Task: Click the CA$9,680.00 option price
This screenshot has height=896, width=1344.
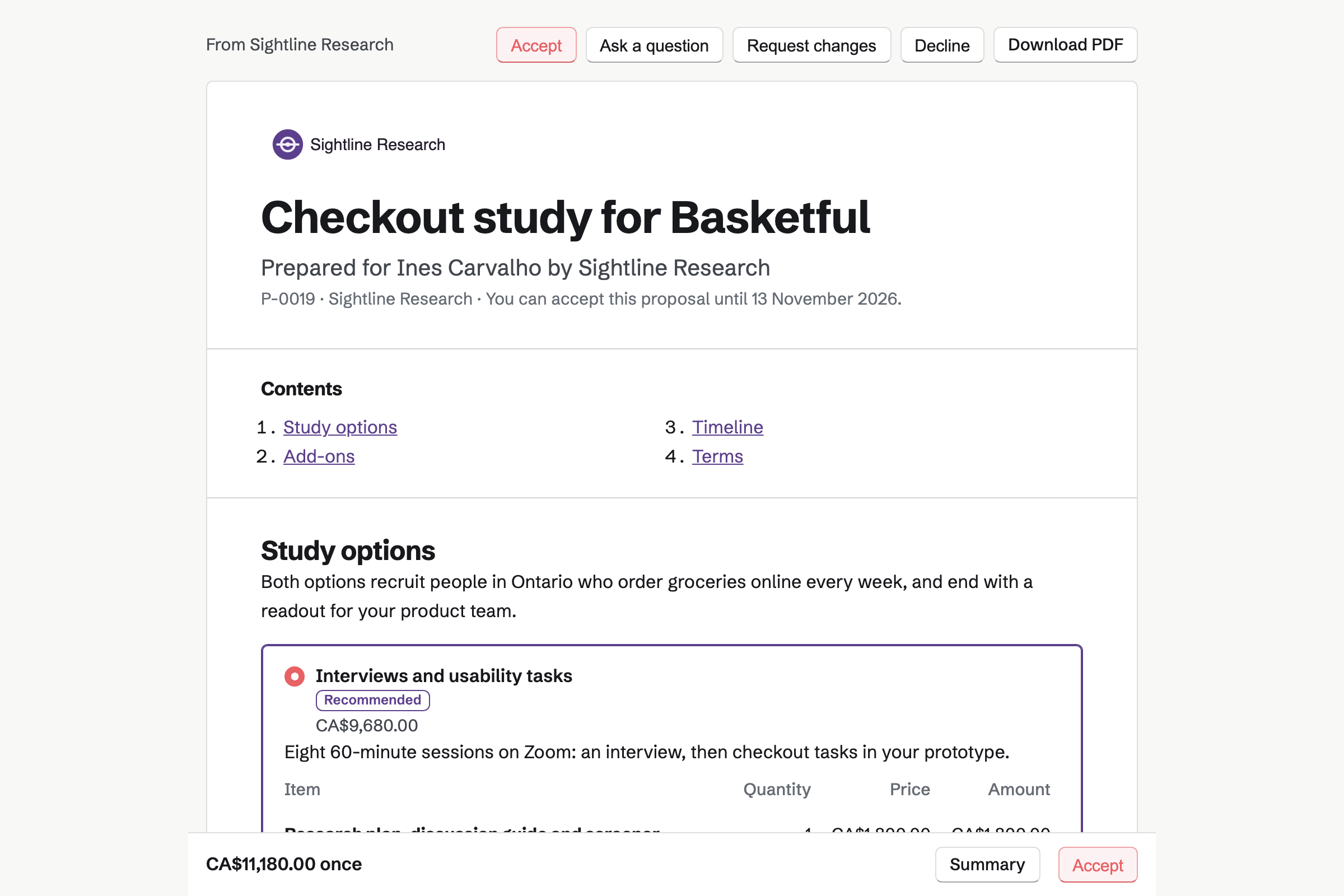Action: click(x=367, y=726)
